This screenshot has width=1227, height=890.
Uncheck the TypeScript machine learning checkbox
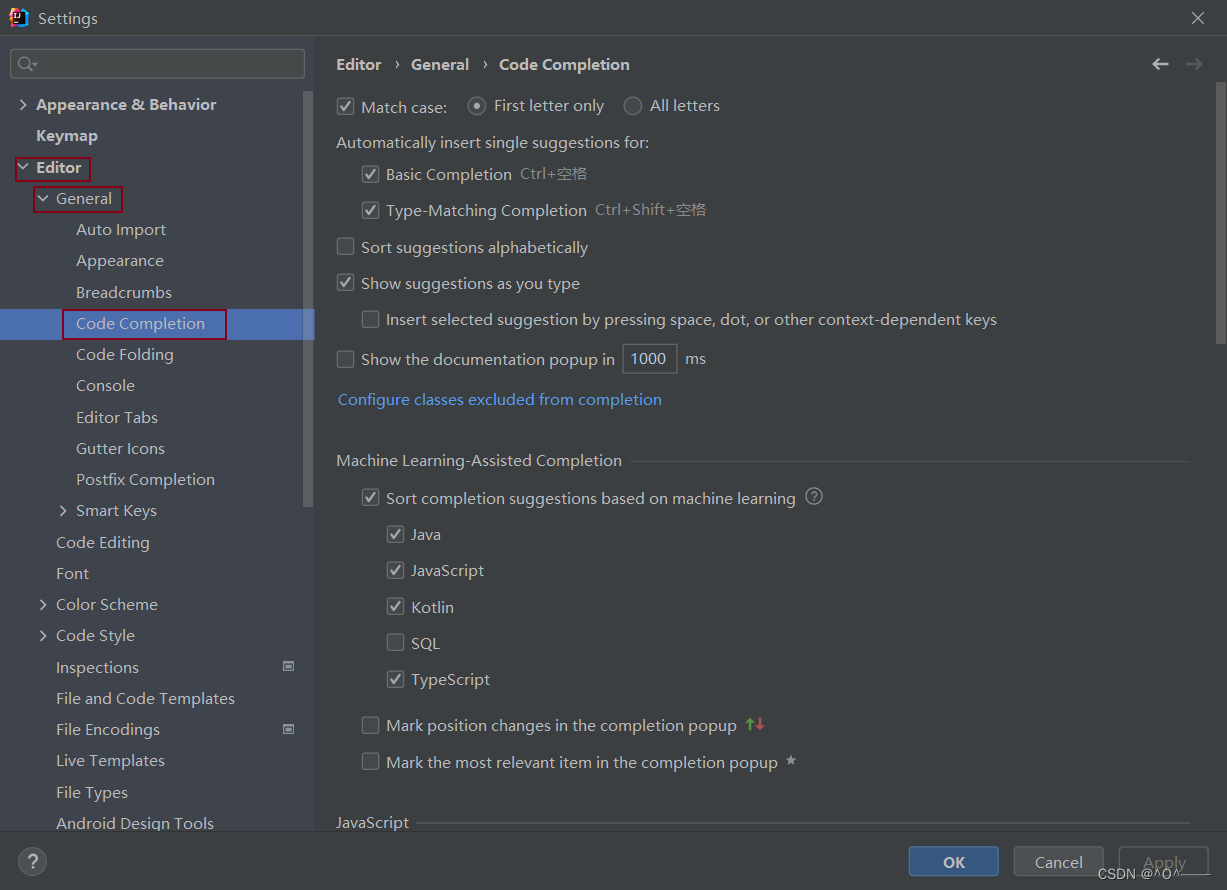pos(396,679)
